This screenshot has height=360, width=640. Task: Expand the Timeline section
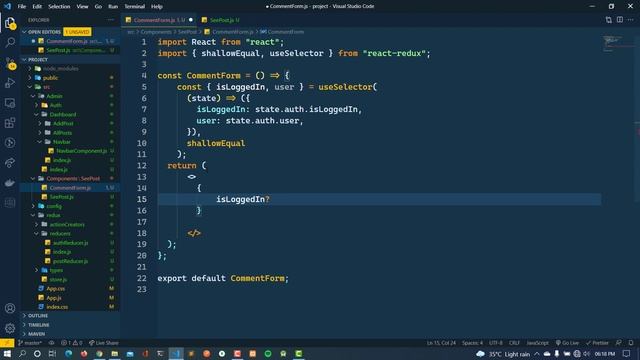pos(39,325)
